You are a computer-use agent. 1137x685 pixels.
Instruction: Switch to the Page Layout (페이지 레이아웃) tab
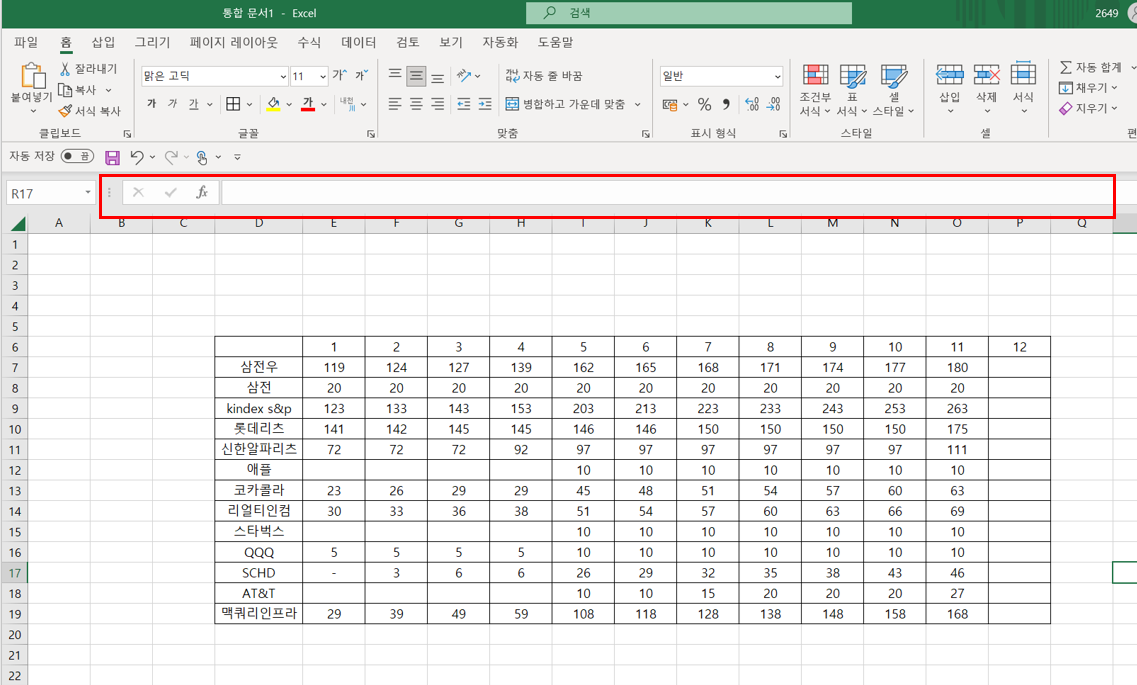pyautogui.click(x=233, y=42)
